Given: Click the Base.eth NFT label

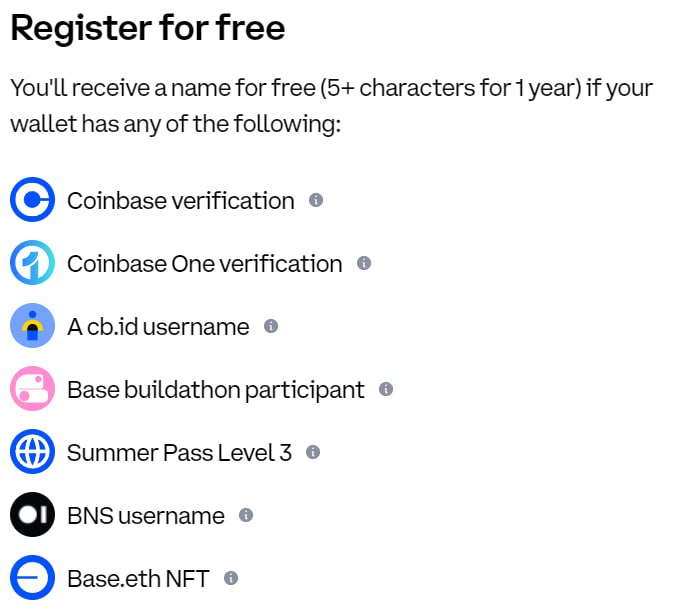Looking at the screenshot, I should pyautogui.click(x=138, y=579).
